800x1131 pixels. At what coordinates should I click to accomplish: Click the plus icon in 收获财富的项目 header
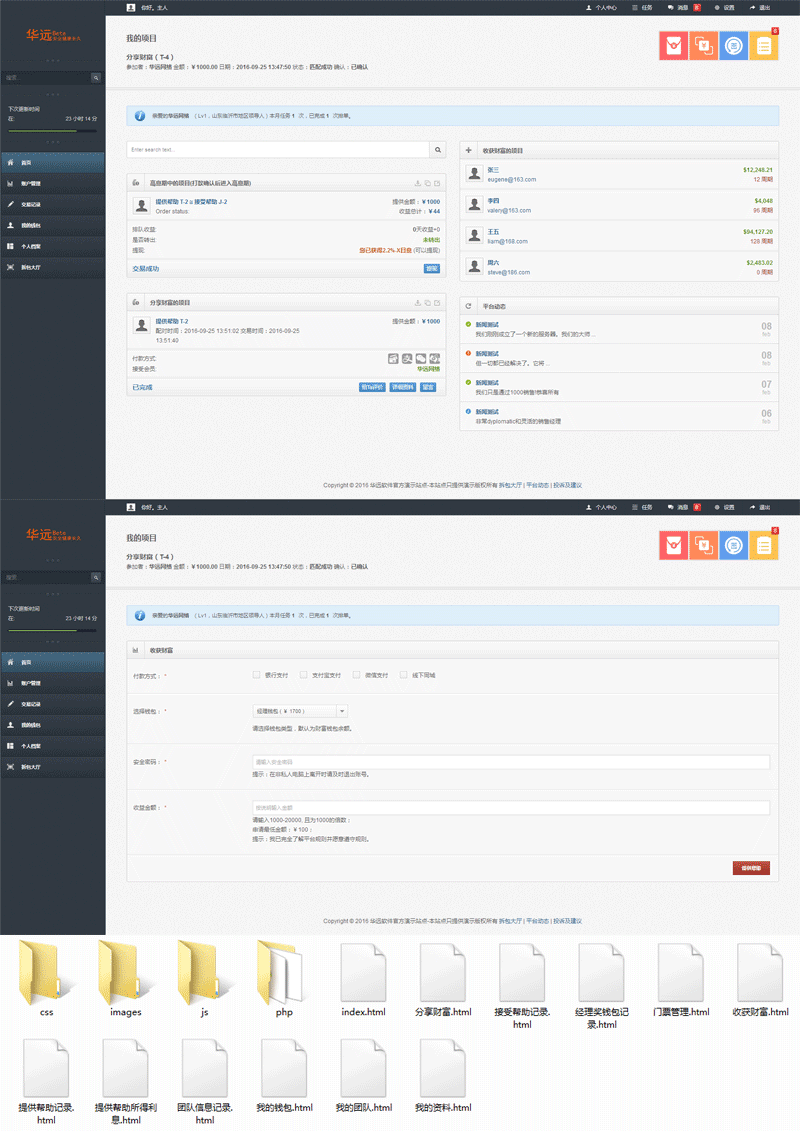pyautogui.click(x=469, y=150)
